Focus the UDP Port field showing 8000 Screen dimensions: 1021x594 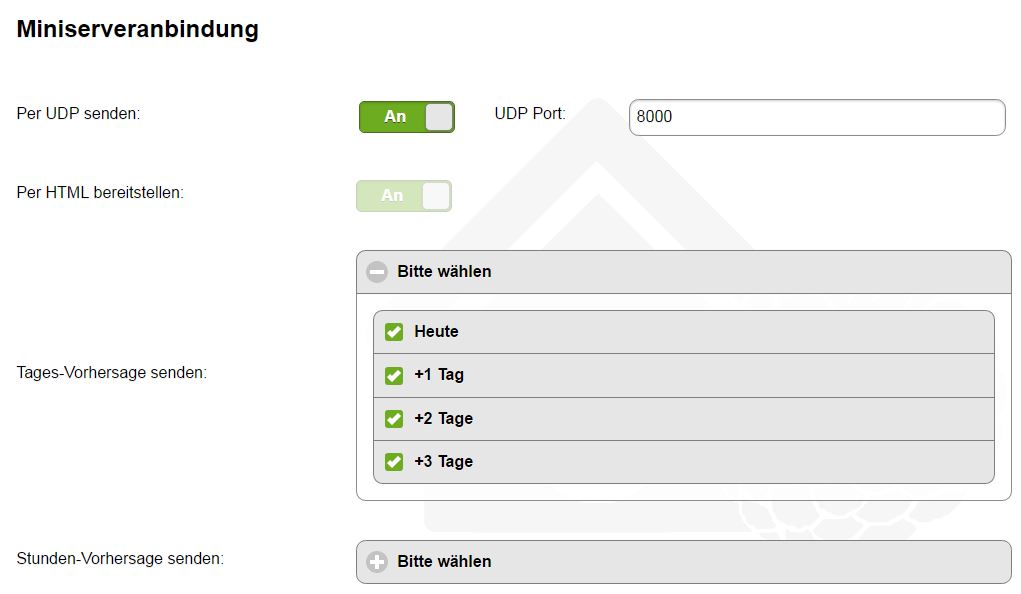tap(816, 117)
